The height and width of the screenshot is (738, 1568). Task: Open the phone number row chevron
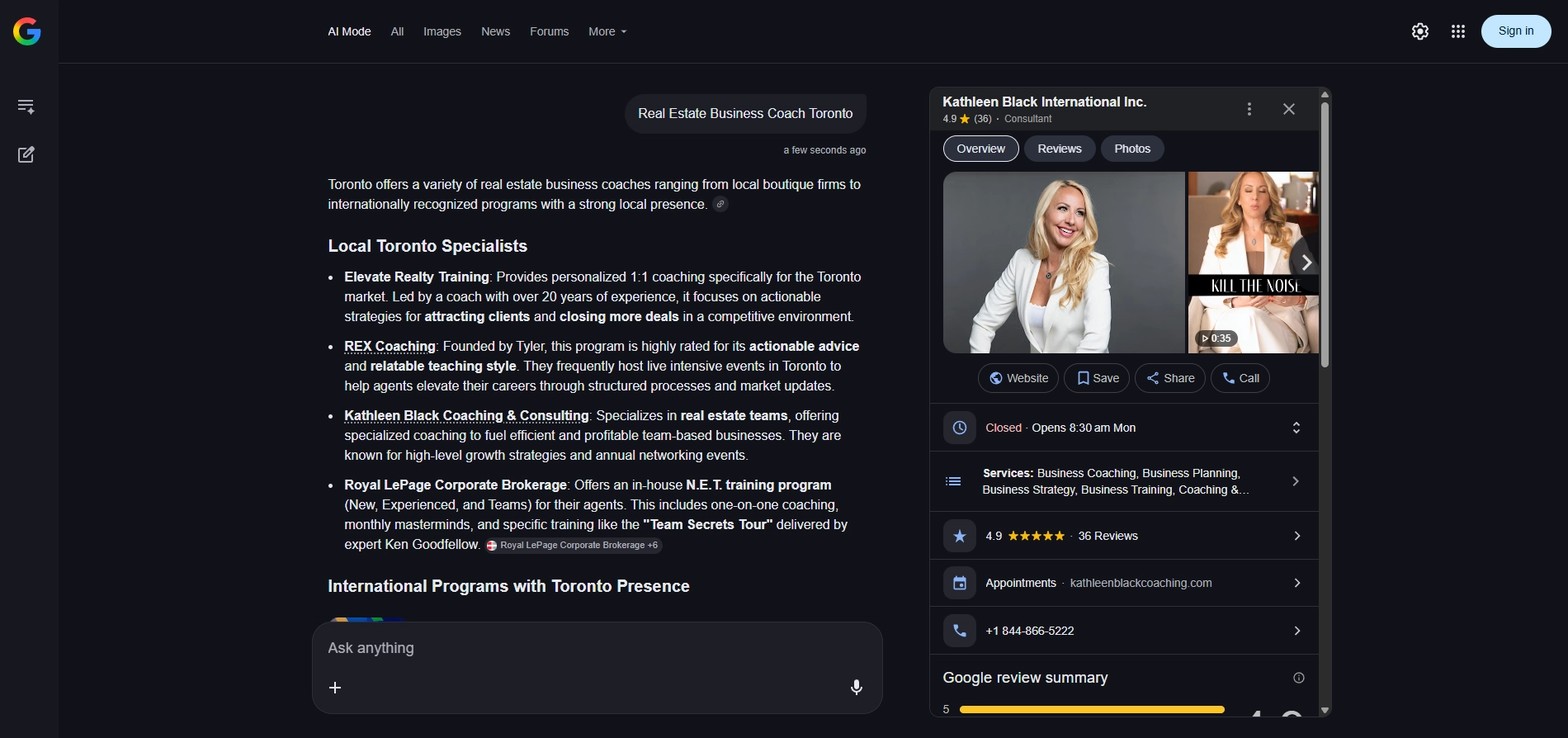(x=1297, y=631)
